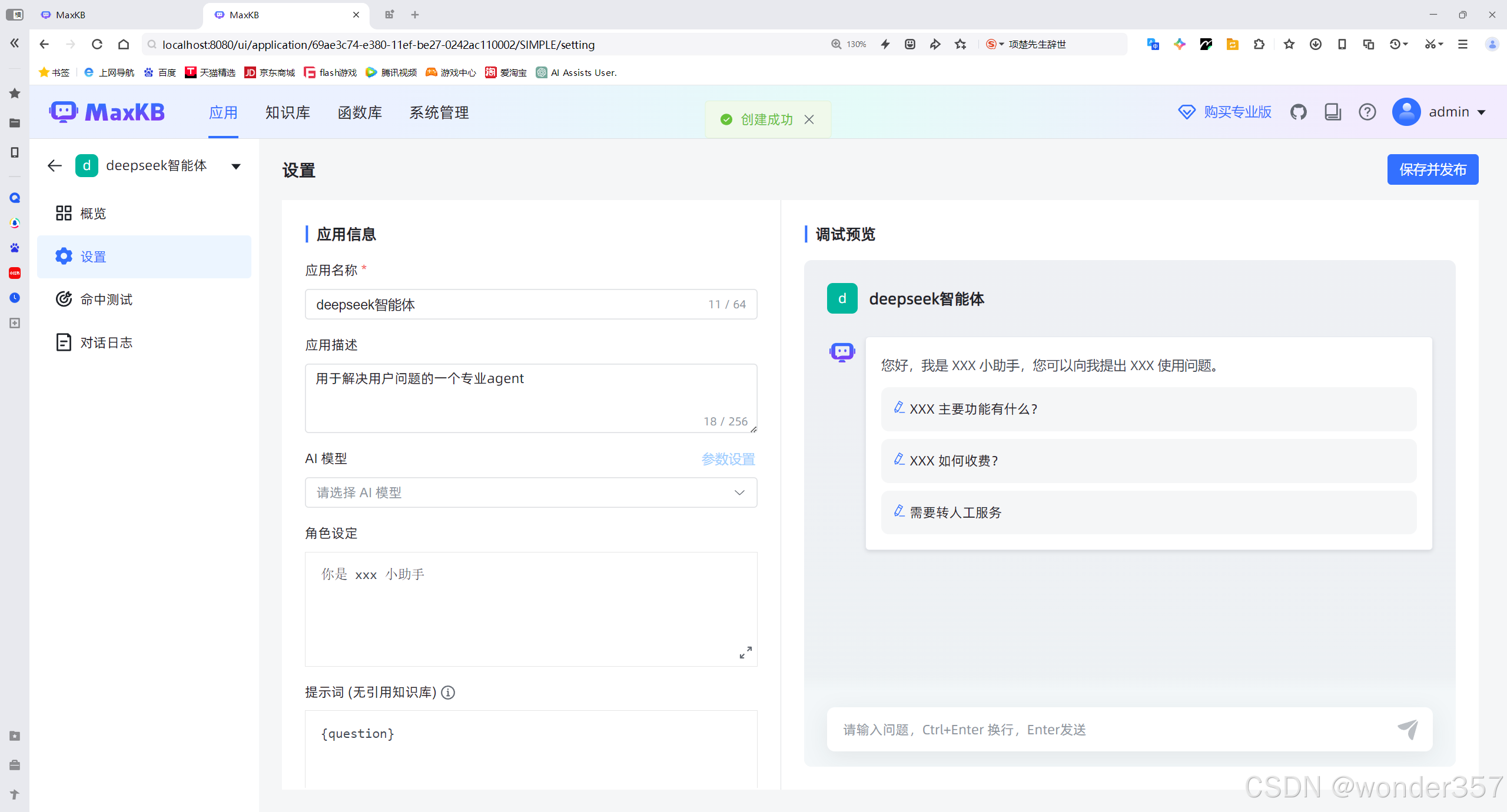
Task: Click the help question-mark icon
Action: (1367, 112)
